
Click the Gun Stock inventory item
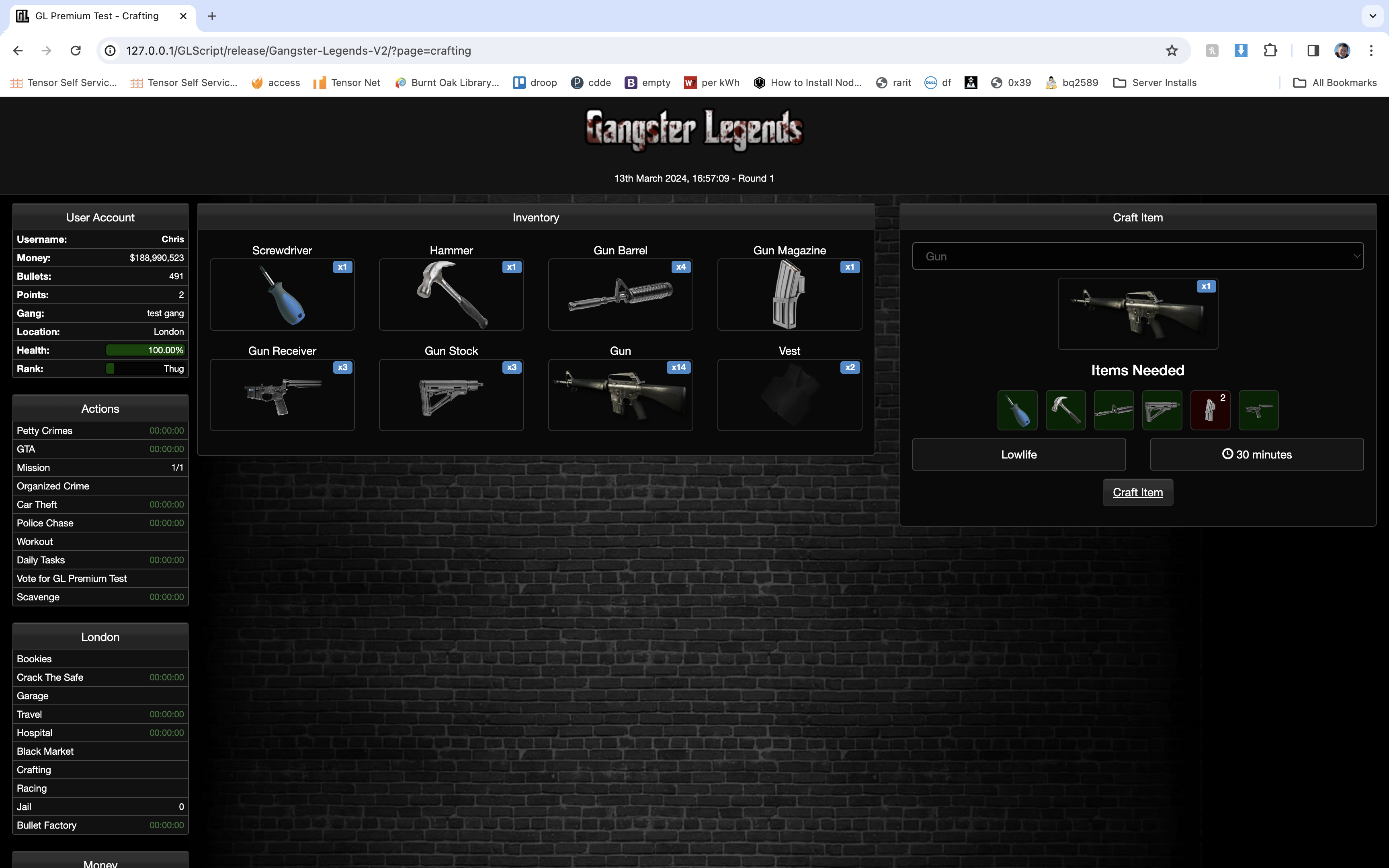pos(451,395)
